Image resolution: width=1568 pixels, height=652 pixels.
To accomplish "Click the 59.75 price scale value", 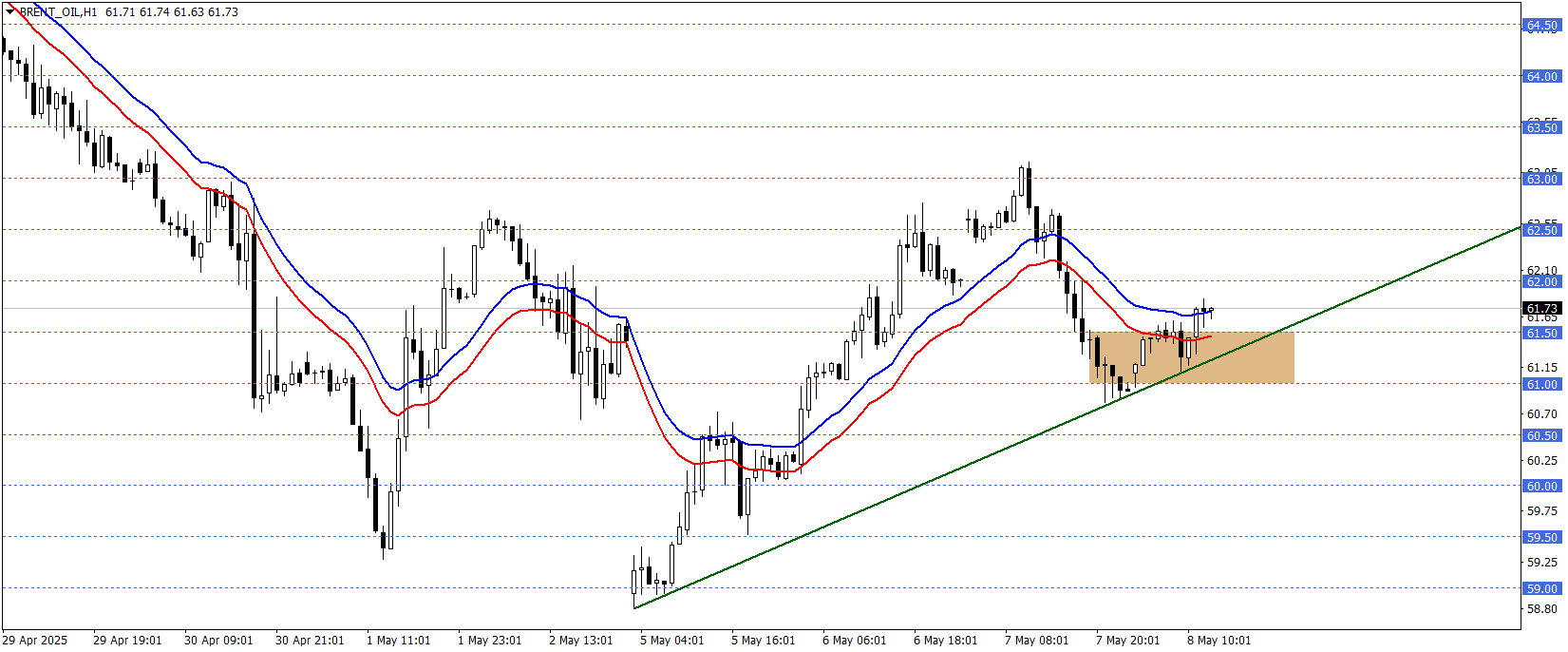I will [1542, 510].
